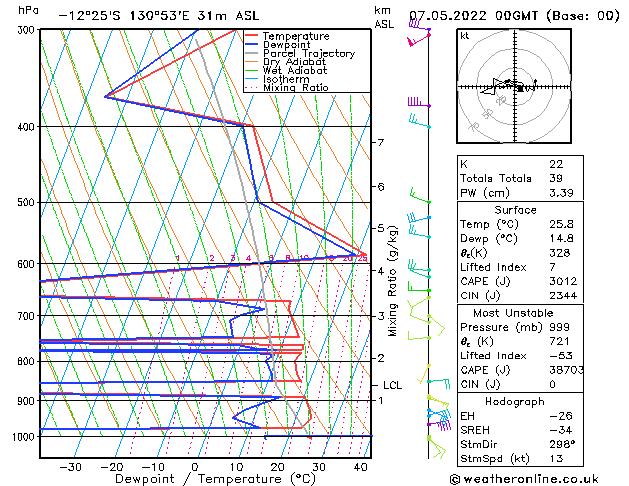Click the LCL label on the height axis
The height and width of the screenshot is (486, 629).
[392, 385]
